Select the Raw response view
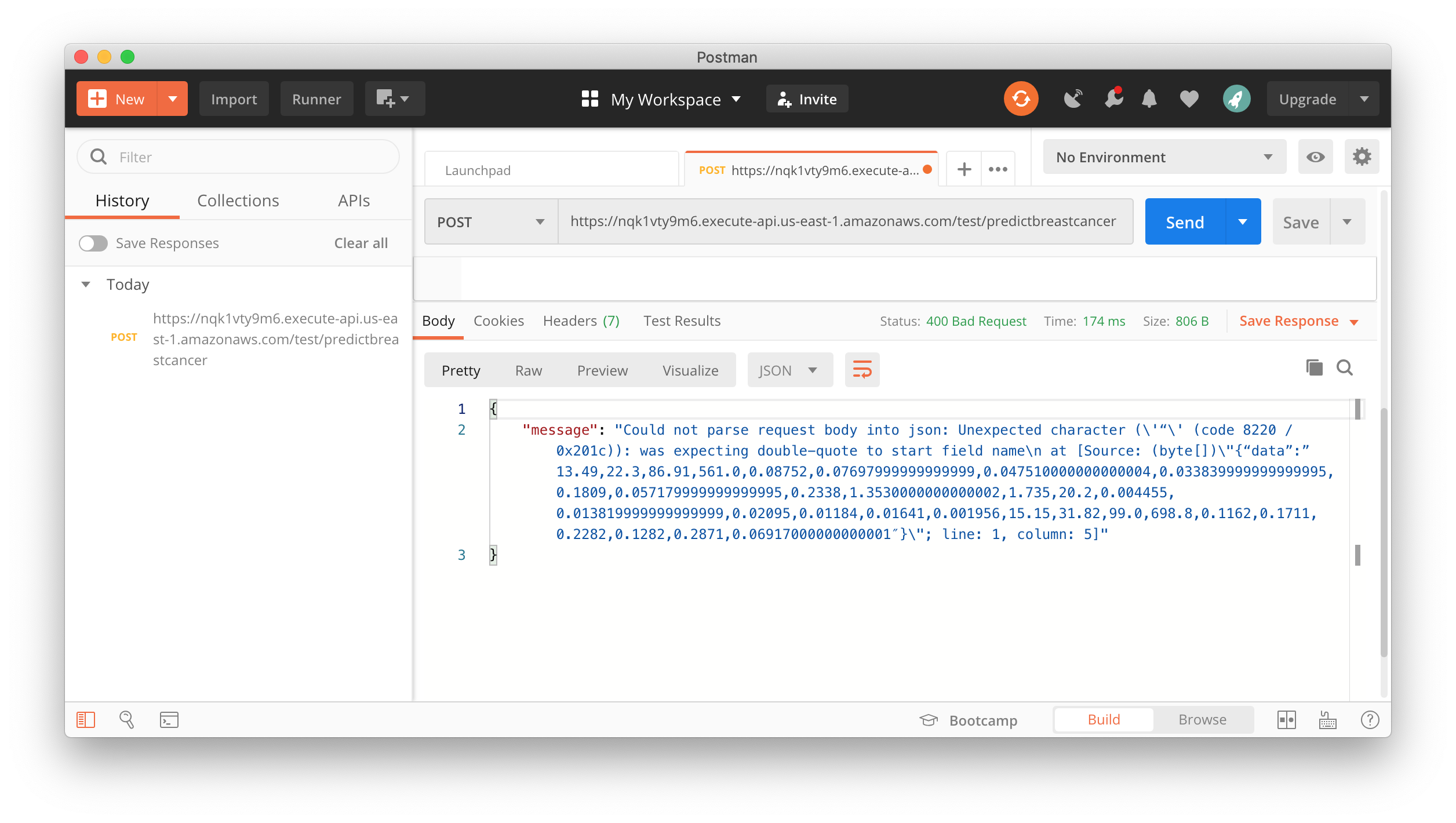 pyautogui.click(x=528, y=370)
